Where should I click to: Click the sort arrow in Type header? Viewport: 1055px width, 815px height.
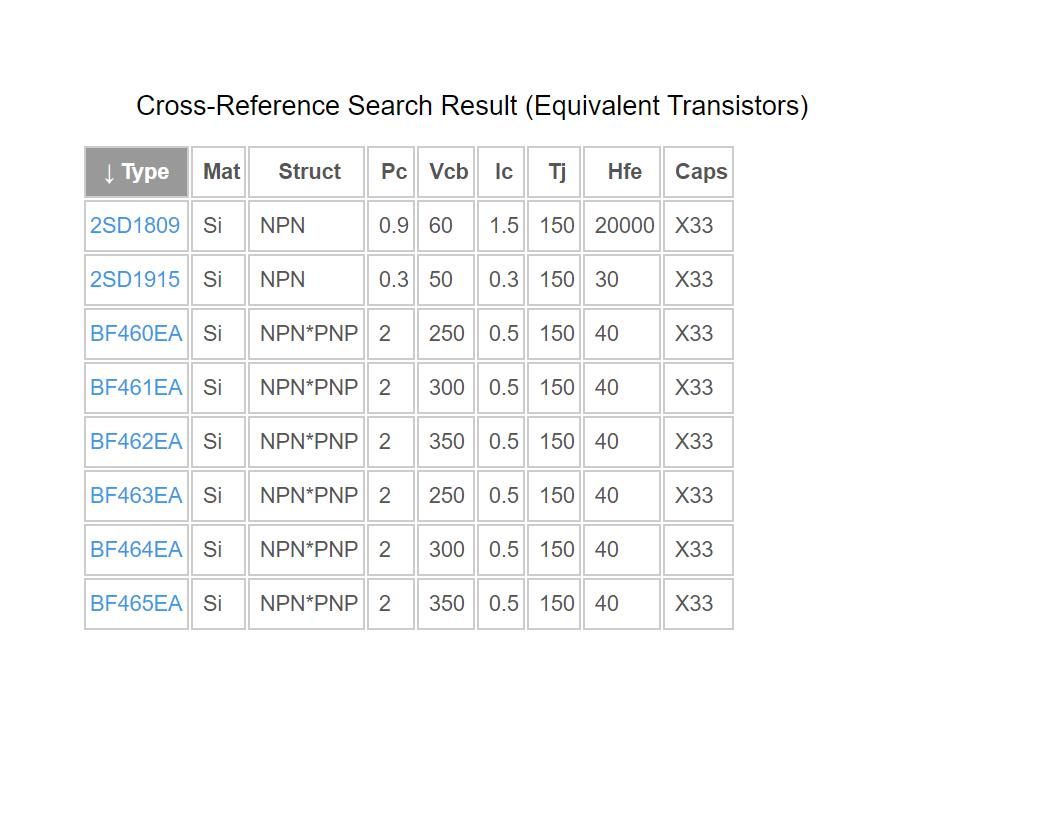(x=109, y=174)
